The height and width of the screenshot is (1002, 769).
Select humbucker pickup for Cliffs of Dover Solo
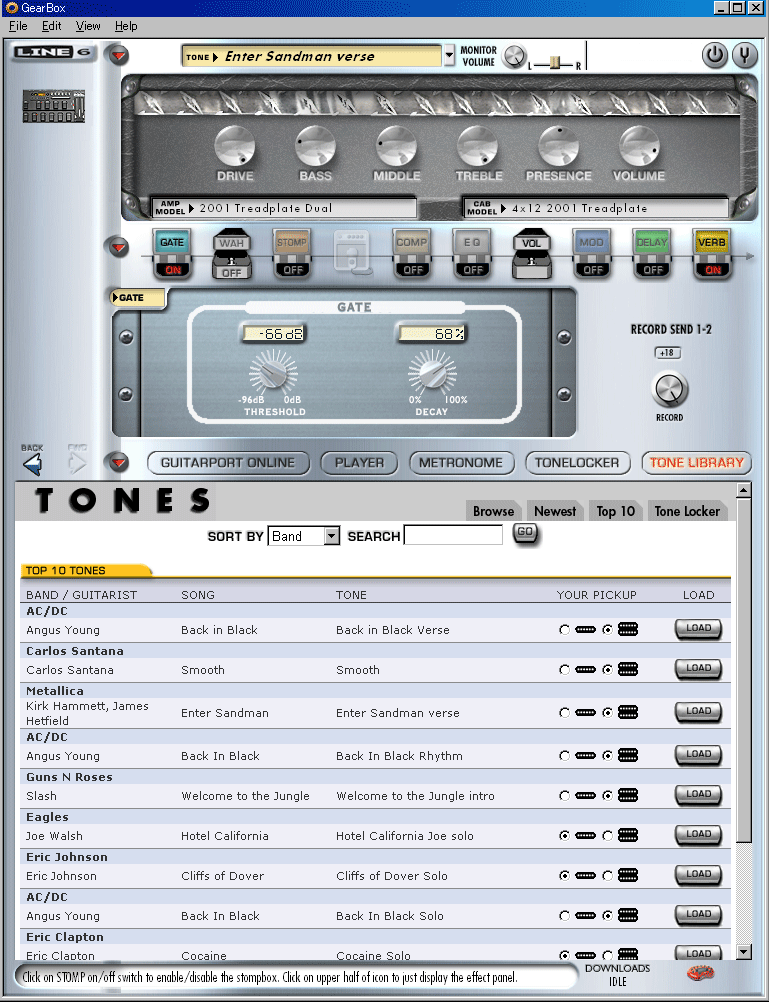(607, 876)
